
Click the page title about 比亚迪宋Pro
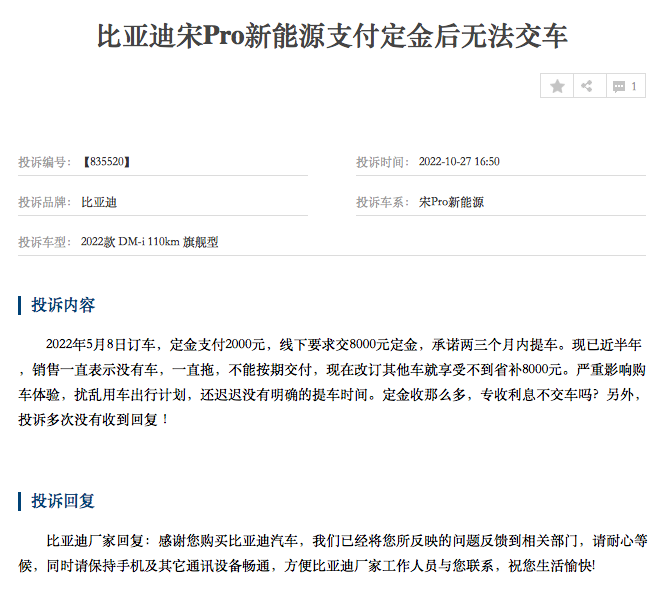tap(332, 37)
